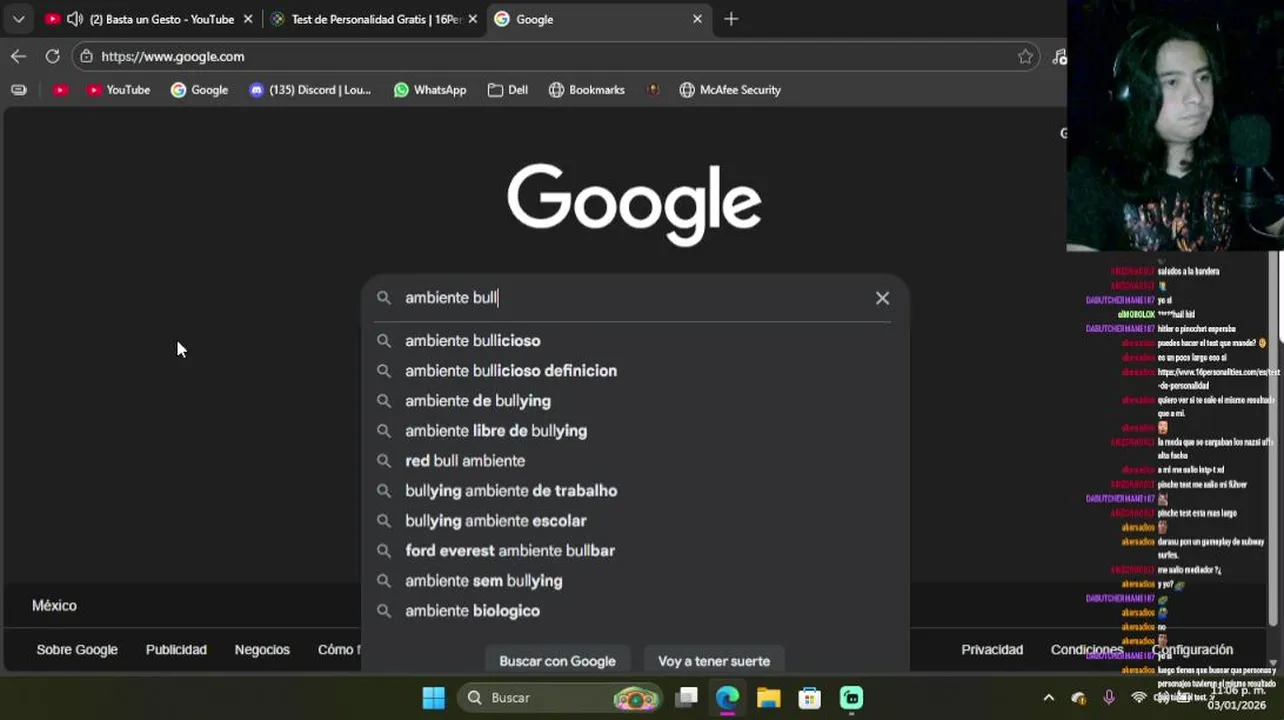
Task: Click the Voy a tener suerte button
Action: click(x=714, y=661)
